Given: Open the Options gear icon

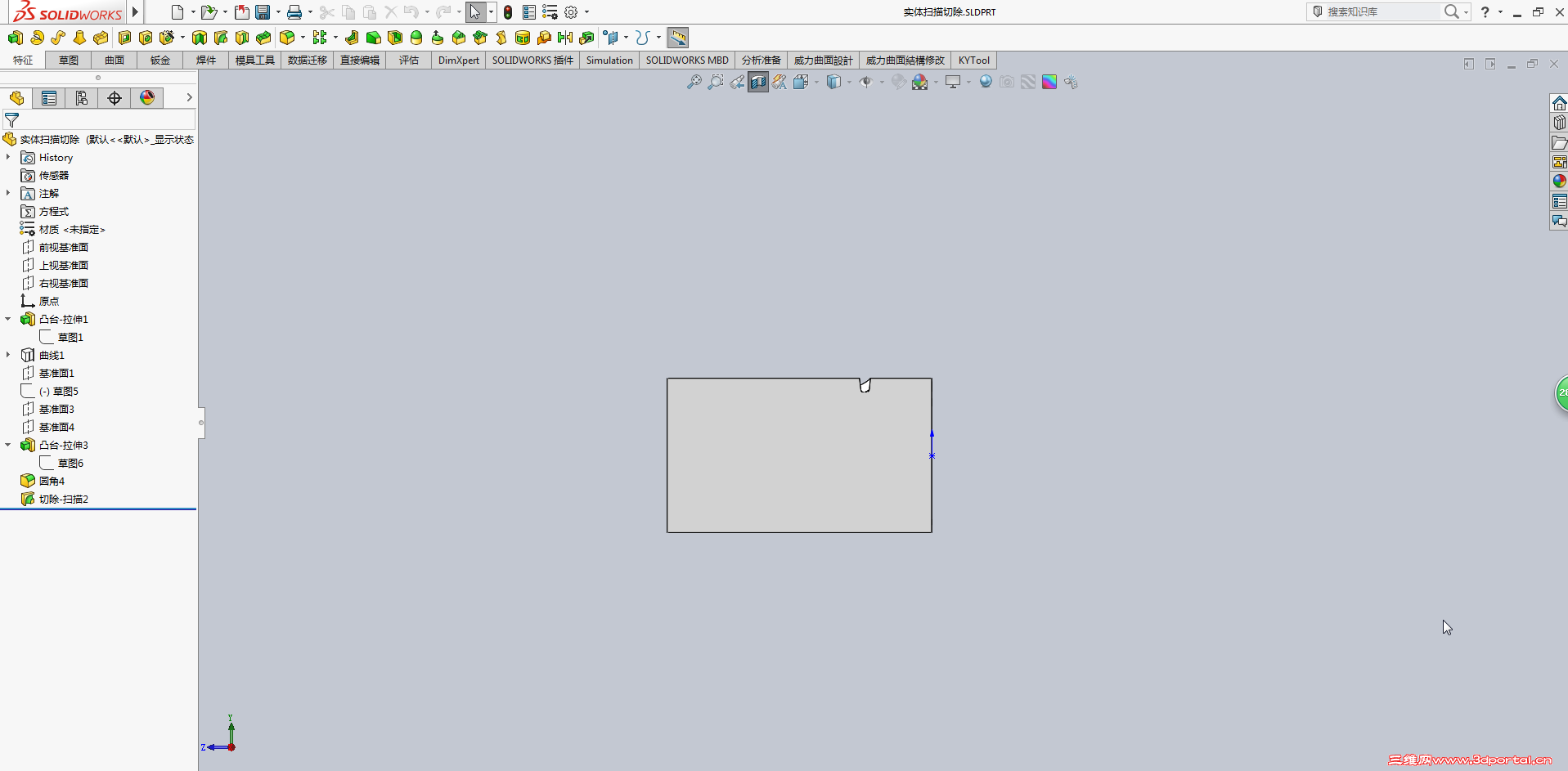Looking at the screenshot, I should click(571, 12).
